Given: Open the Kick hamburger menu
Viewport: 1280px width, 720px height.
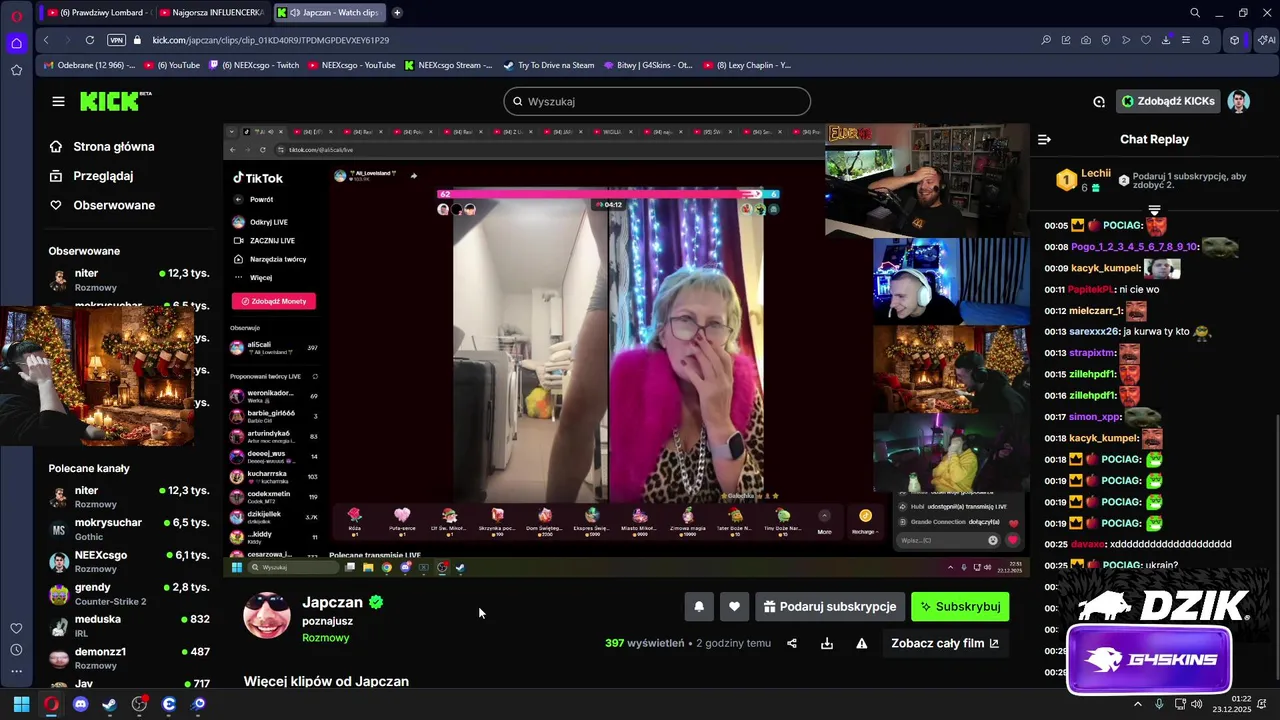Looking at the screenshot, I should [x=58, y=101].
